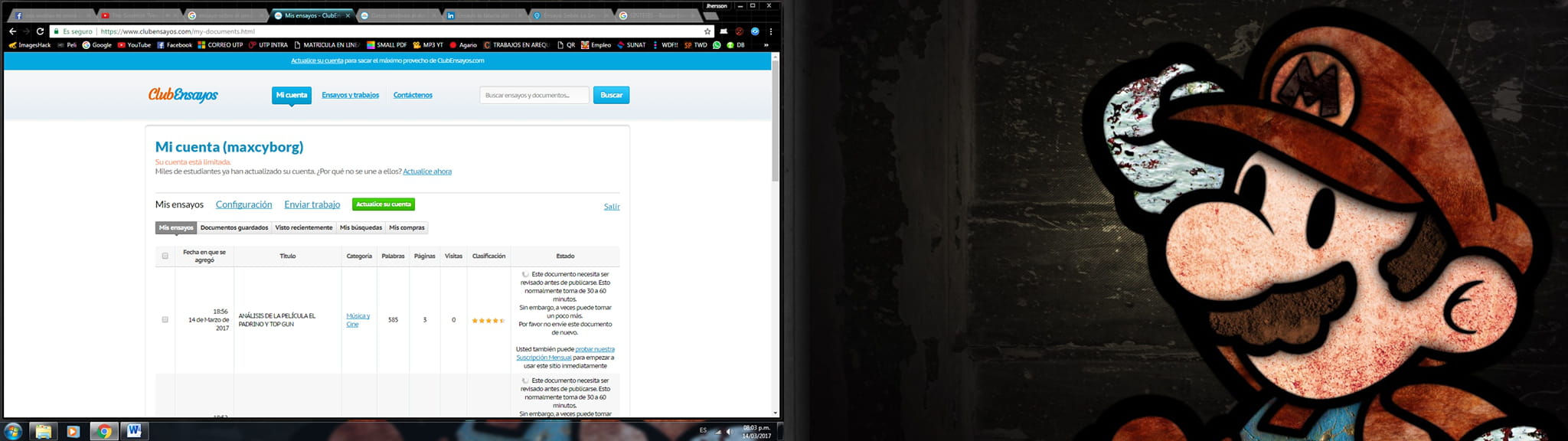Bookmark this page with the star icon
This screenshot has height=441, width=1568.
707,31
